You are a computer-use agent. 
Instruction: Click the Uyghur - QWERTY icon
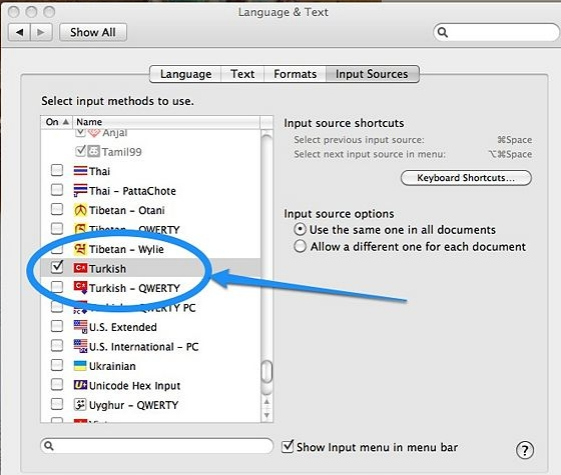pos(81,405)
